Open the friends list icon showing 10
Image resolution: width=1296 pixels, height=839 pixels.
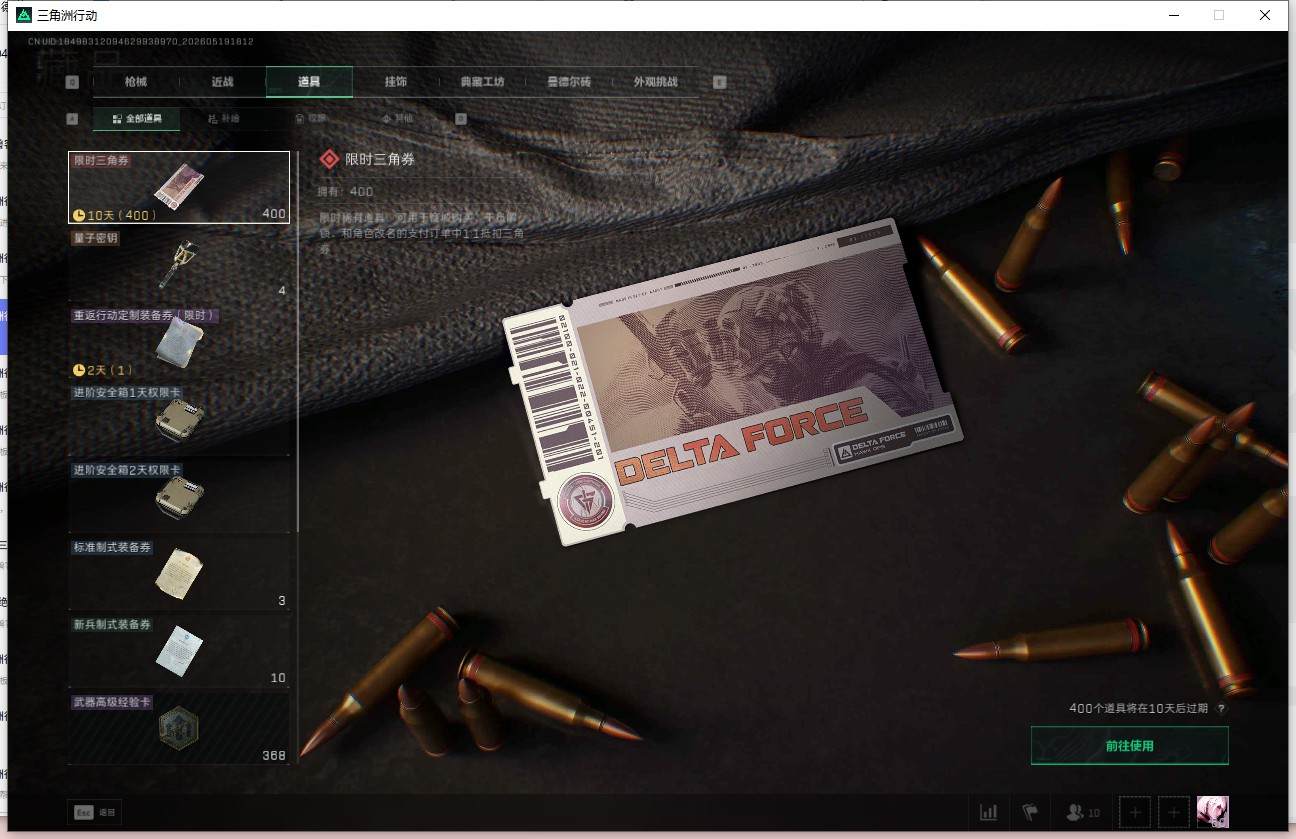[x=1083, y=813]
